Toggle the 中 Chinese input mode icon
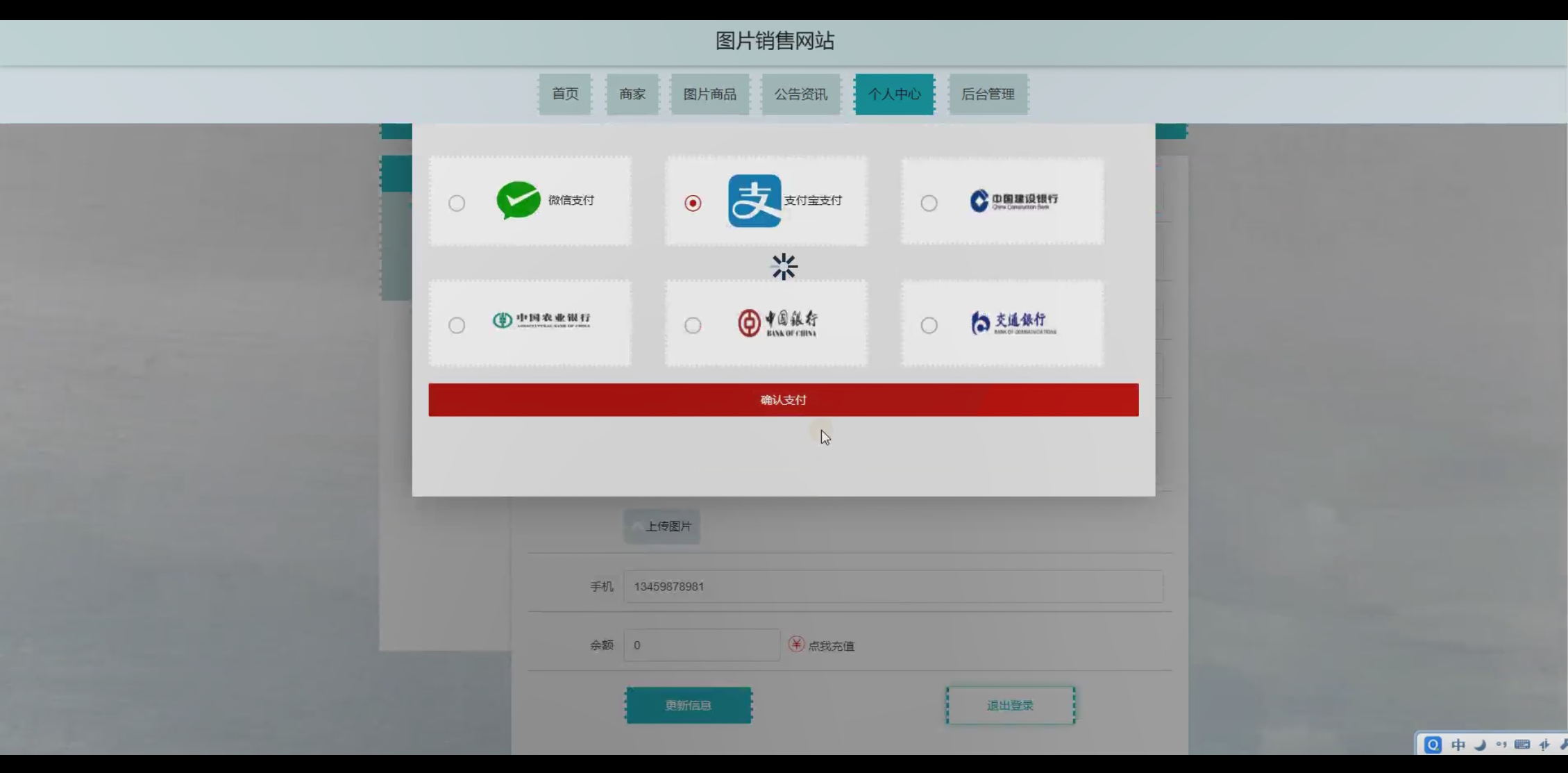Screen dimensions: 1568x773 1458,745
